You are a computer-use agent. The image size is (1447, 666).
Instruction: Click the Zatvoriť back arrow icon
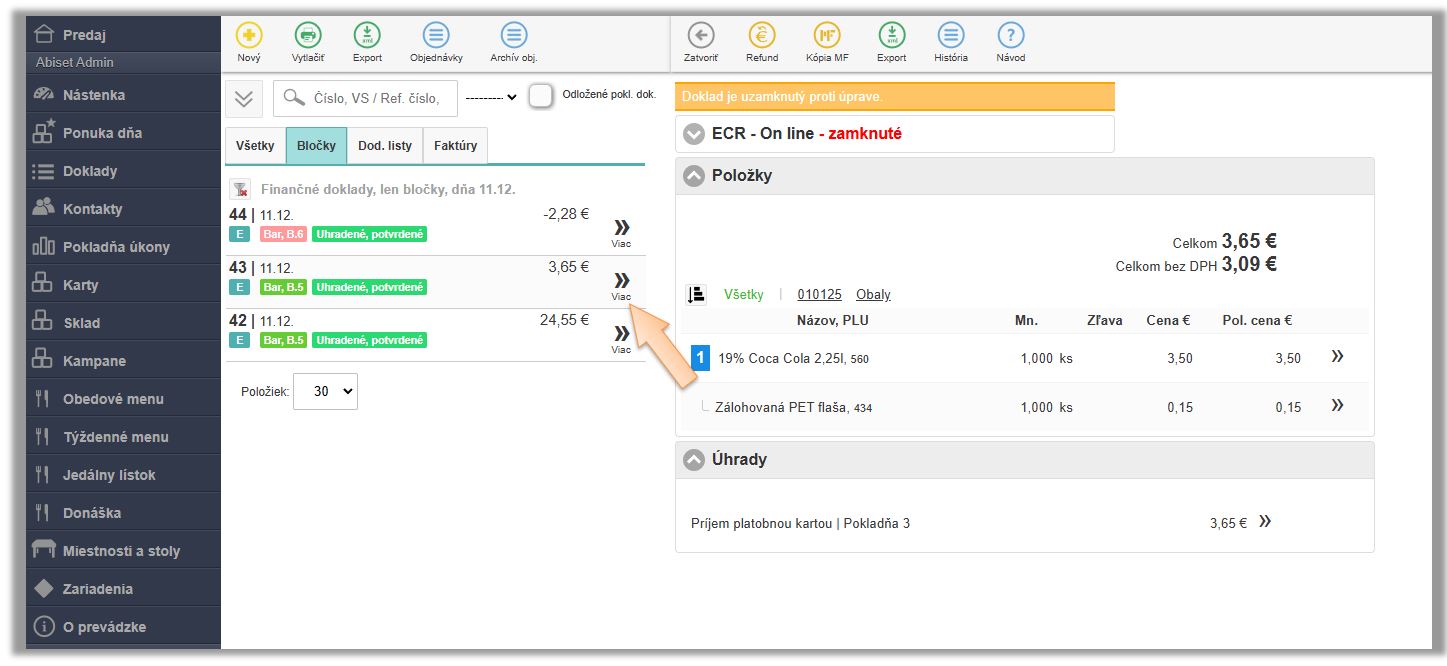pyautogui.click(x=701, y=36)
